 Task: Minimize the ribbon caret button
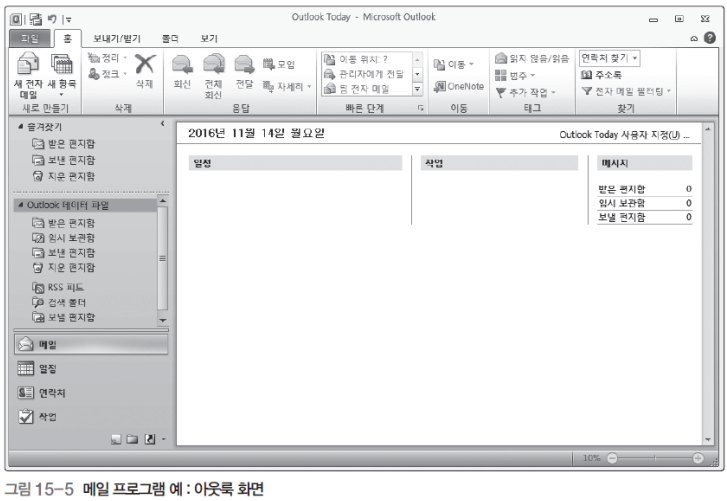pos(694,39)
